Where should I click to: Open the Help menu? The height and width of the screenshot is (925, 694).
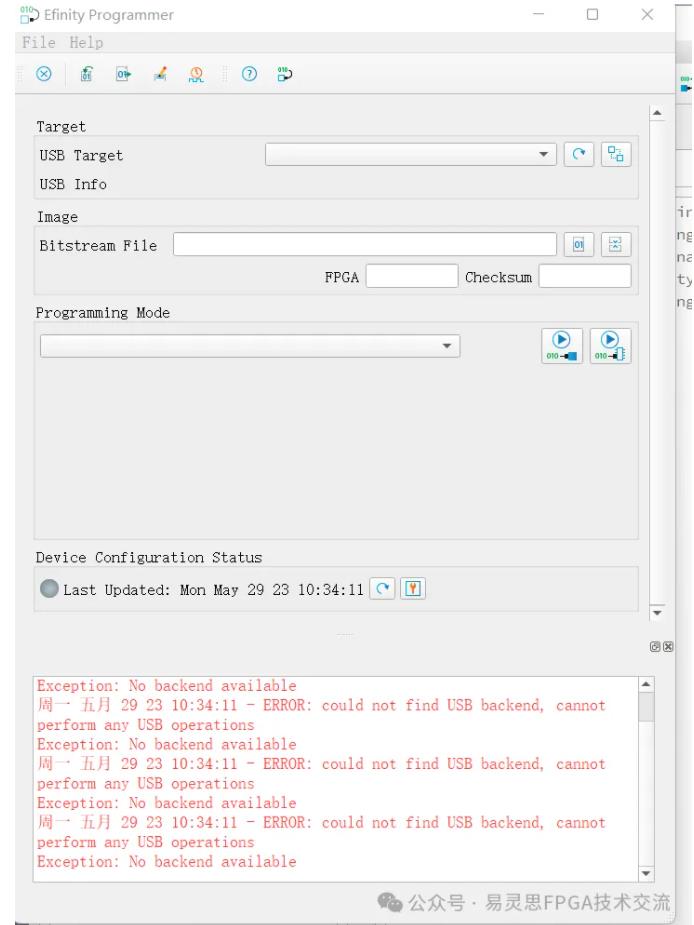point(86,43)
